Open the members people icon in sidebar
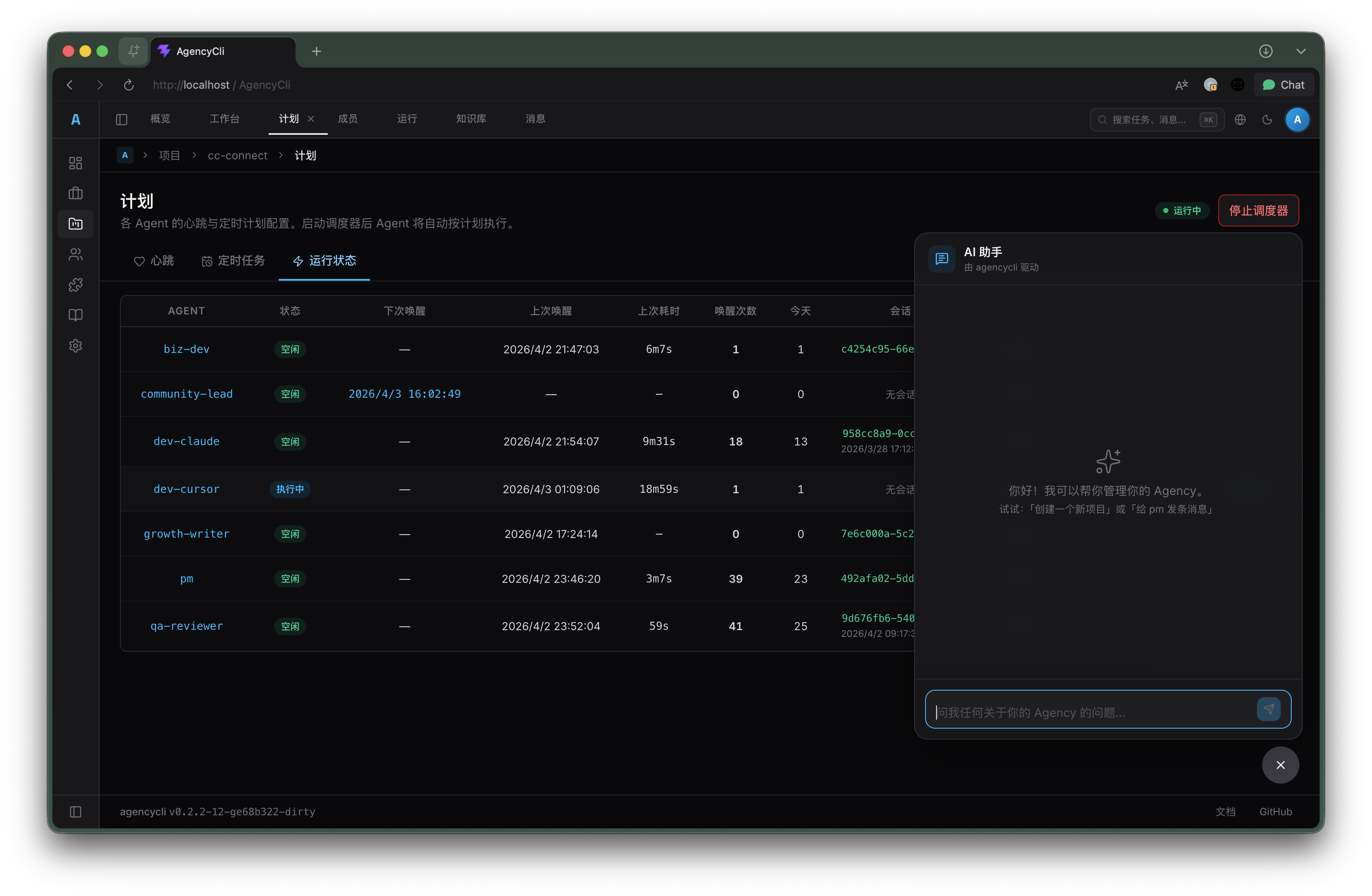Image resolution: width=1372 pixels, height=896 pixels. pyautogui.click(x=76, y=254)
